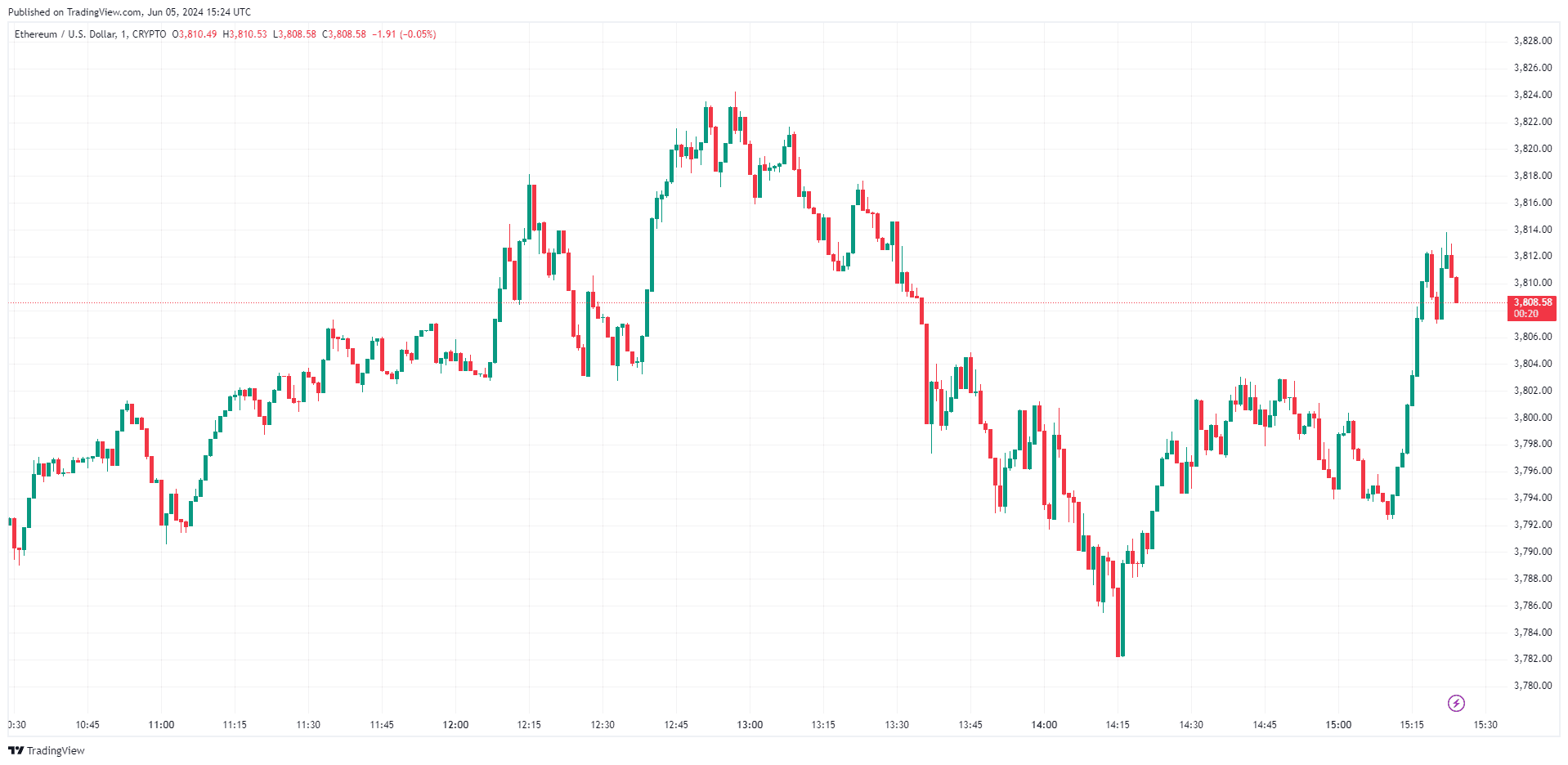1568x765 pixels.
Task: Click the 14:00 time axis label
Action: click(1044, 725)
